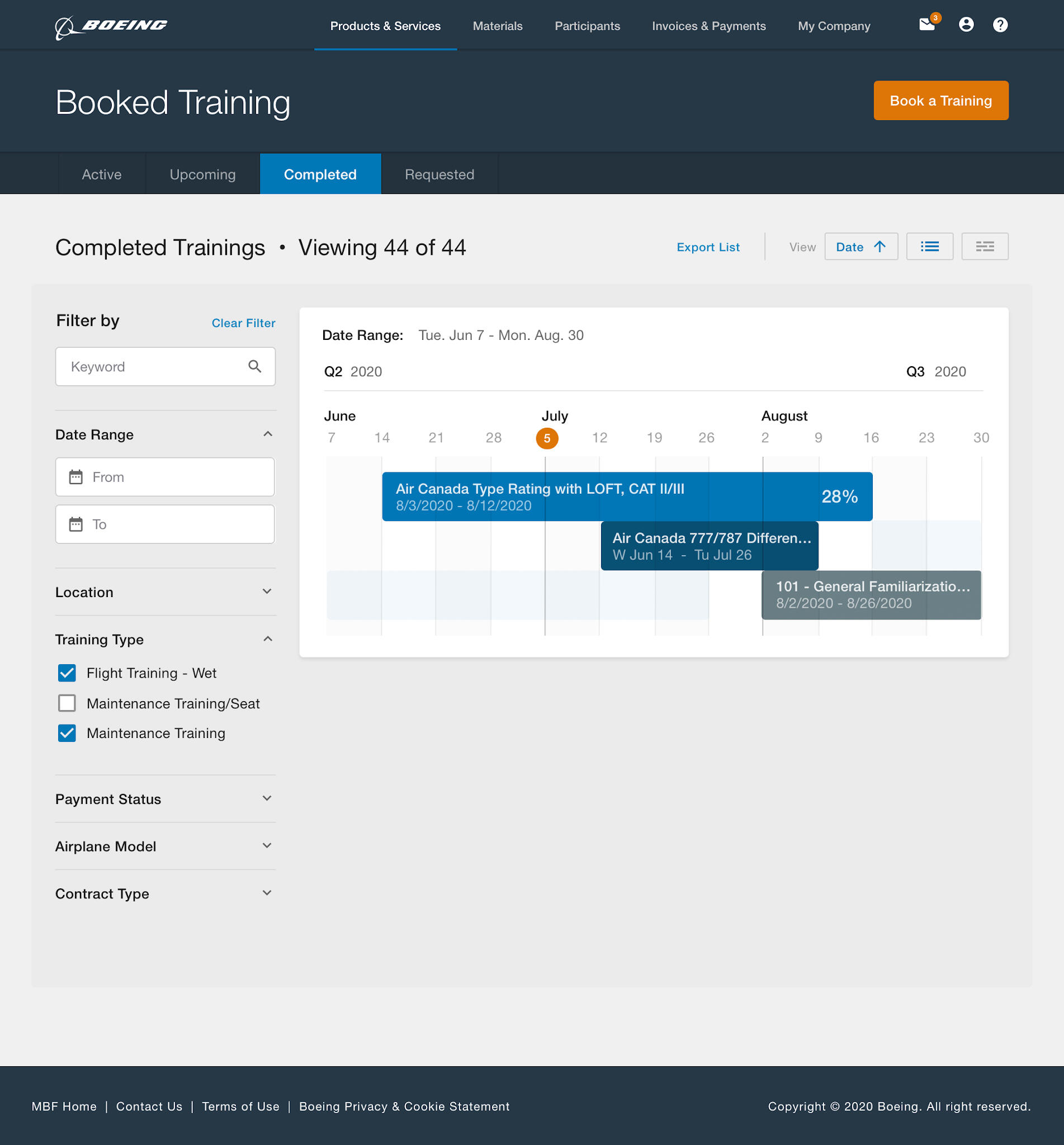Open the Contact Us footer link

[x=149, y=1106]
